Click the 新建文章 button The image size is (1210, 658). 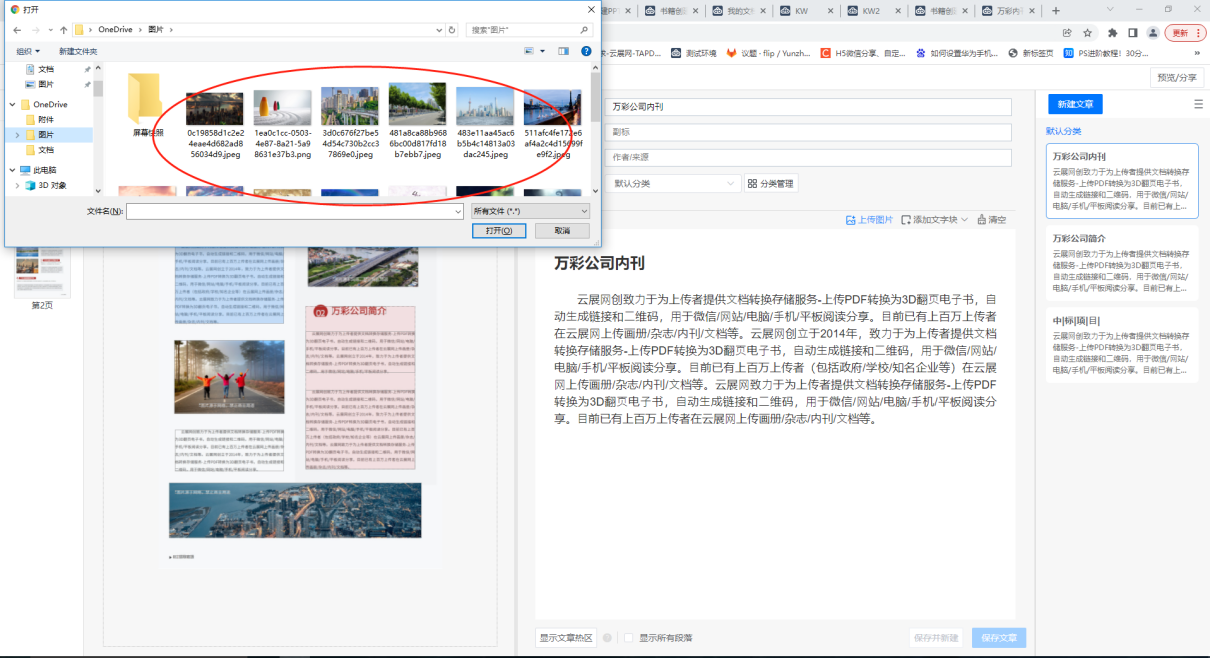[1075, 104]
